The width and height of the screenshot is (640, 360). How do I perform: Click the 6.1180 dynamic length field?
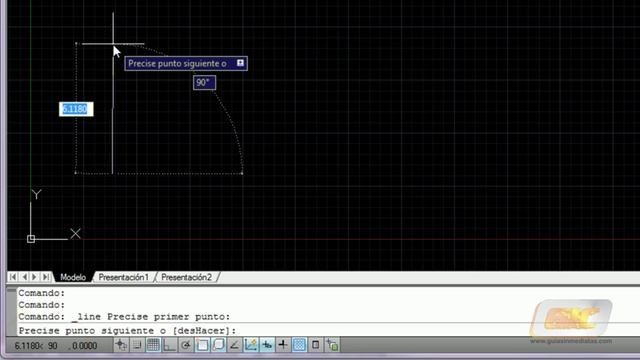tap(76, 109)
